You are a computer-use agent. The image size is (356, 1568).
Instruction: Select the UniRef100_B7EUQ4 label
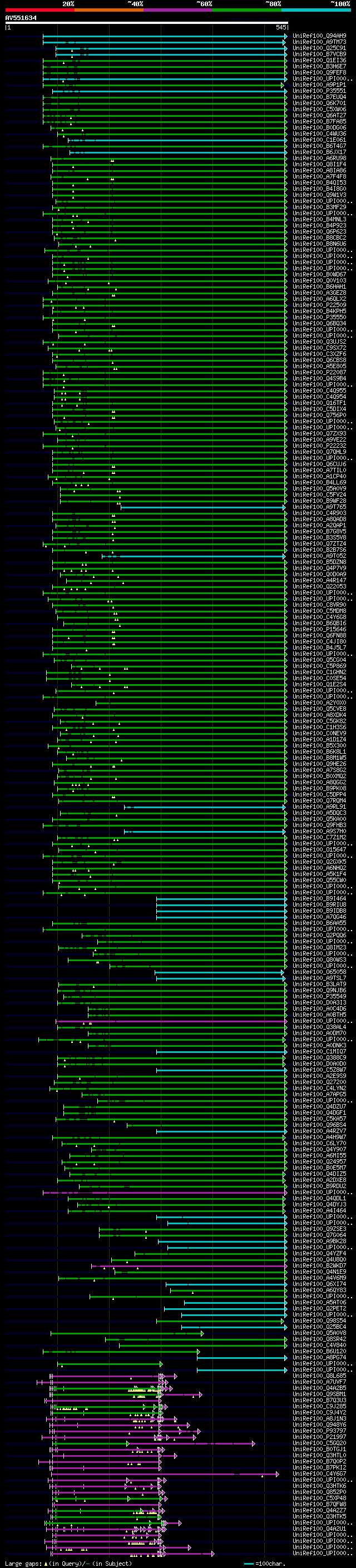point(319,97)
